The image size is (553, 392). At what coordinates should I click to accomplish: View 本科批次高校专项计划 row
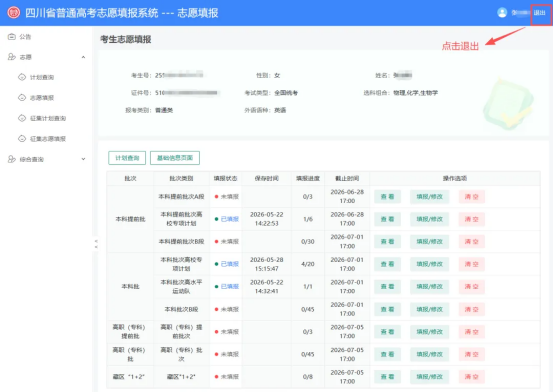[387, 264]
